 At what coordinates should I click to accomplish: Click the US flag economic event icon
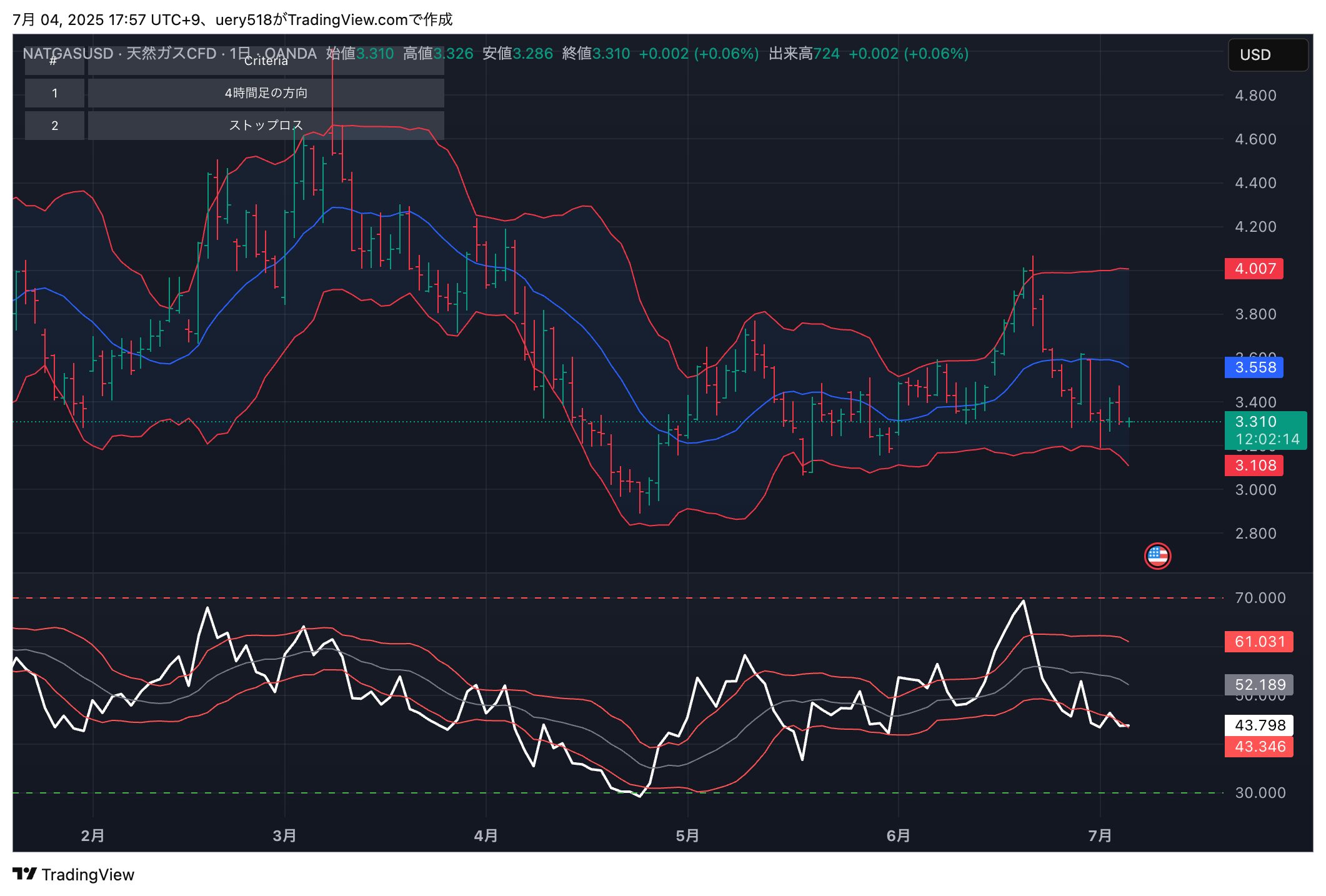coord(1157,555)
